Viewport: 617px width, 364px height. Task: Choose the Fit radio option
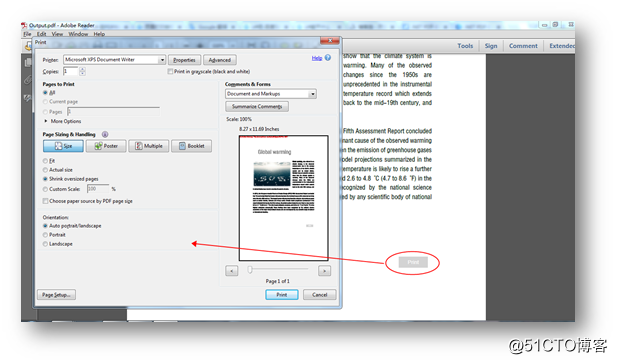pos(45,161)
